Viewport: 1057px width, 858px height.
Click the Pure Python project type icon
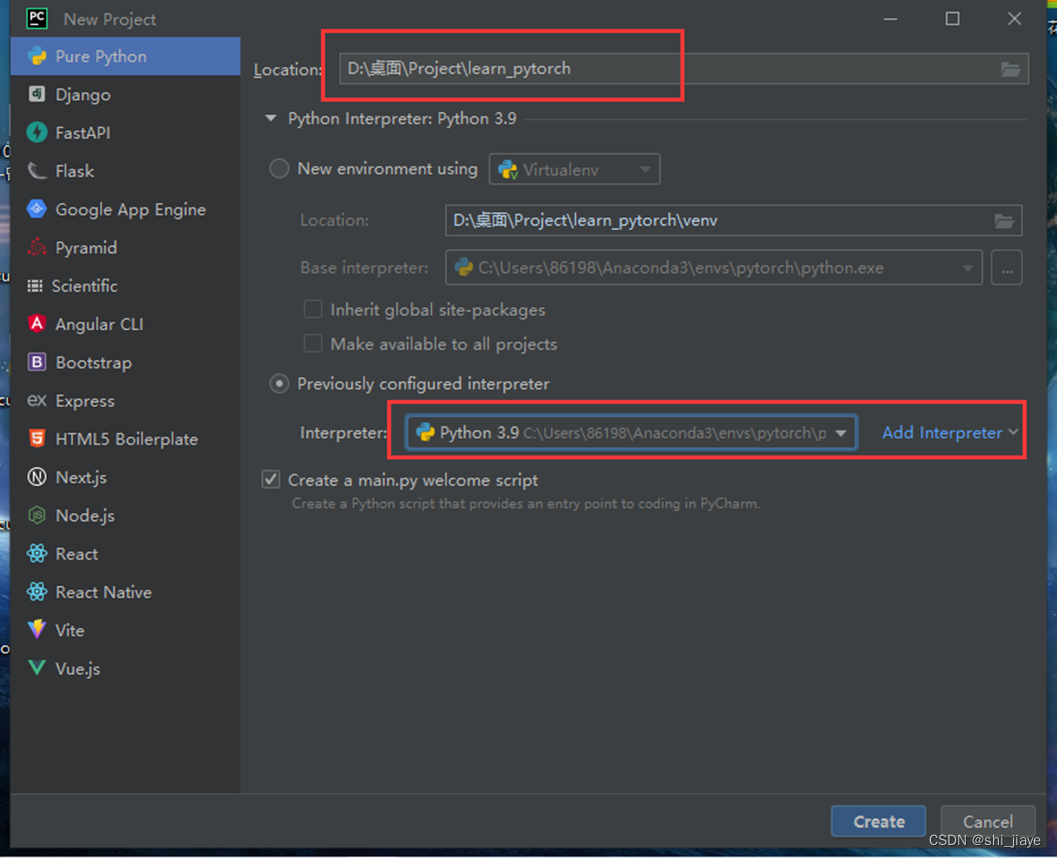[x=37, y=57]
